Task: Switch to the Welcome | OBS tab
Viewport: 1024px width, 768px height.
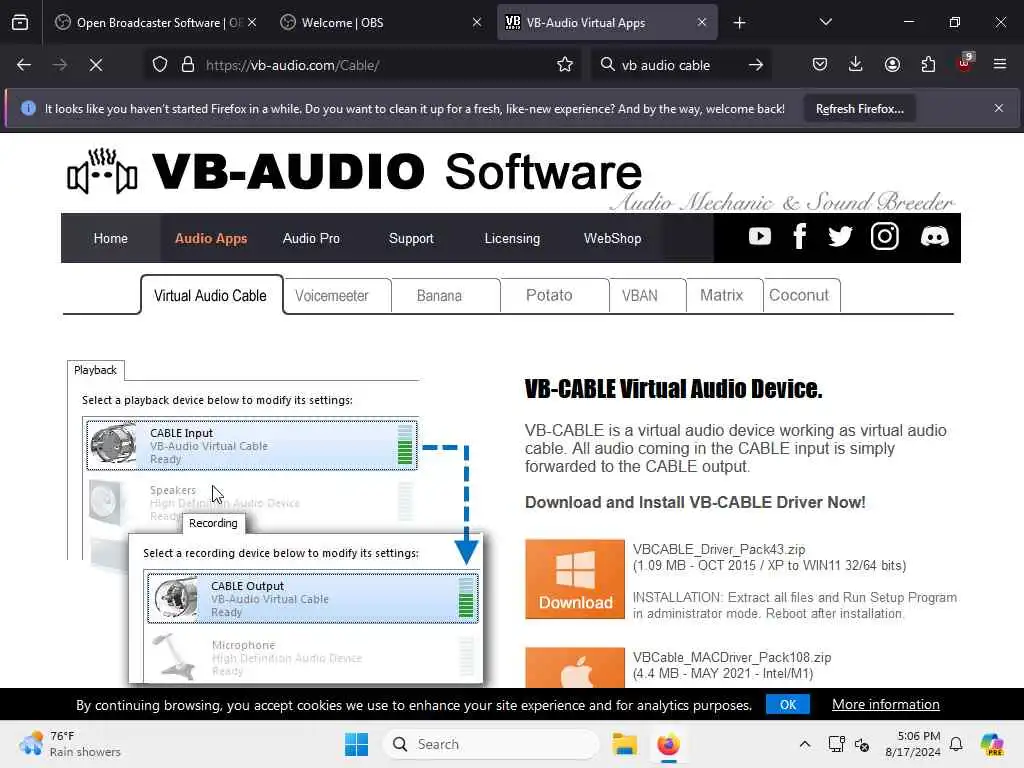Action: (x=380, y=23)
